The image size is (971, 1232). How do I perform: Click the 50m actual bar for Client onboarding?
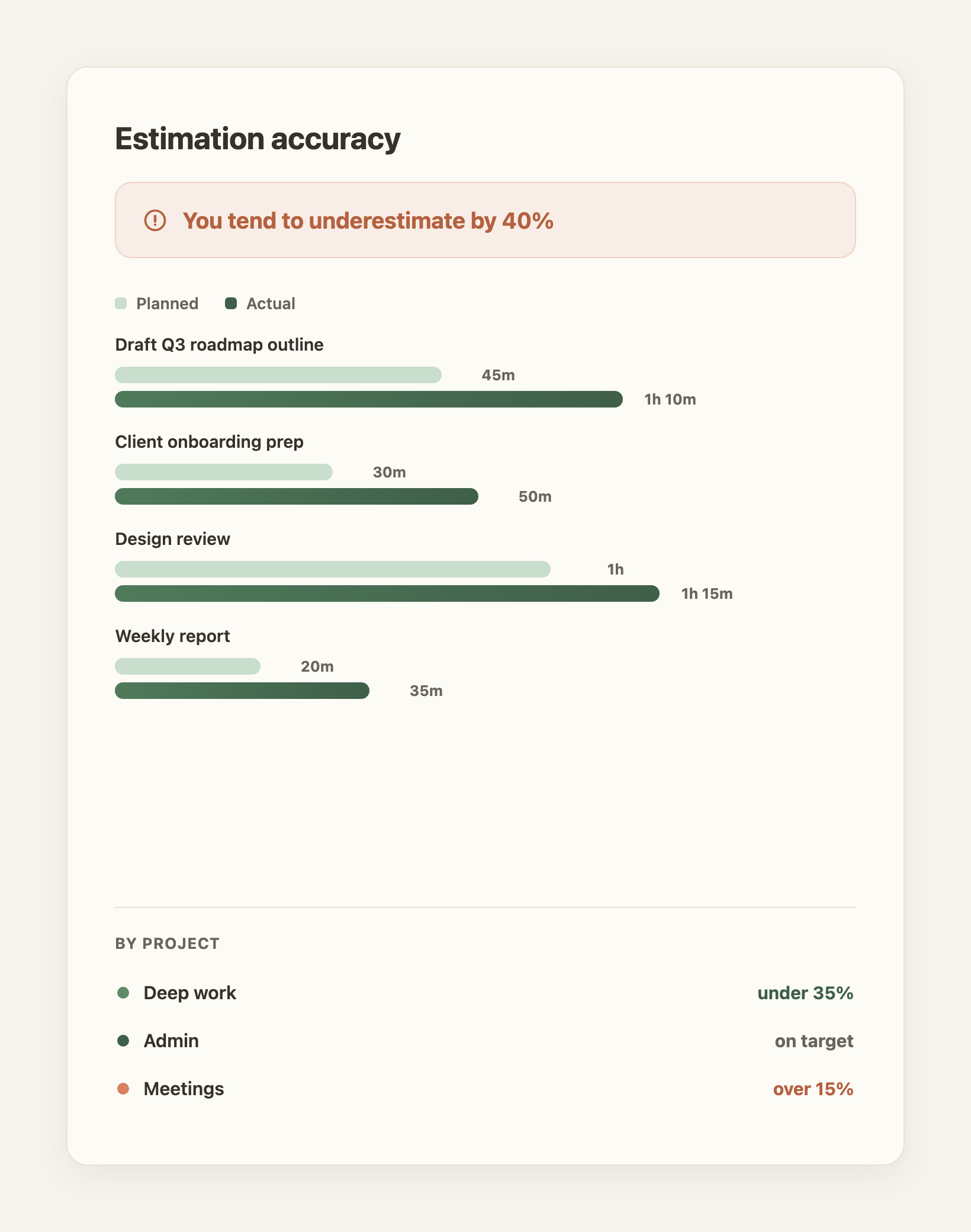pyautogui.click(x=297, y=496)
